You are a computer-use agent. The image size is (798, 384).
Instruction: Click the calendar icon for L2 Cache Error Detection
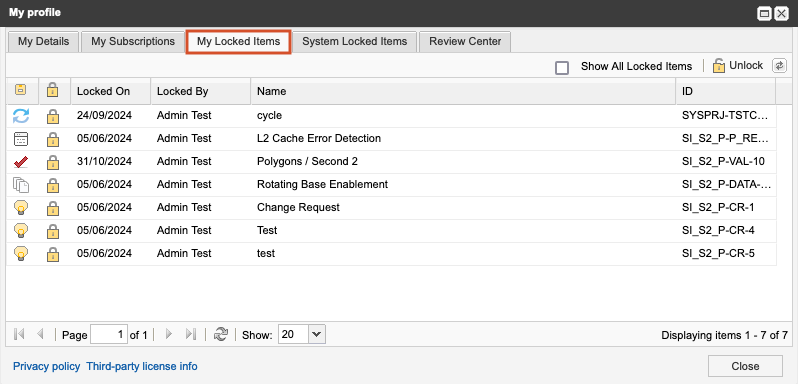click(21, 139)
